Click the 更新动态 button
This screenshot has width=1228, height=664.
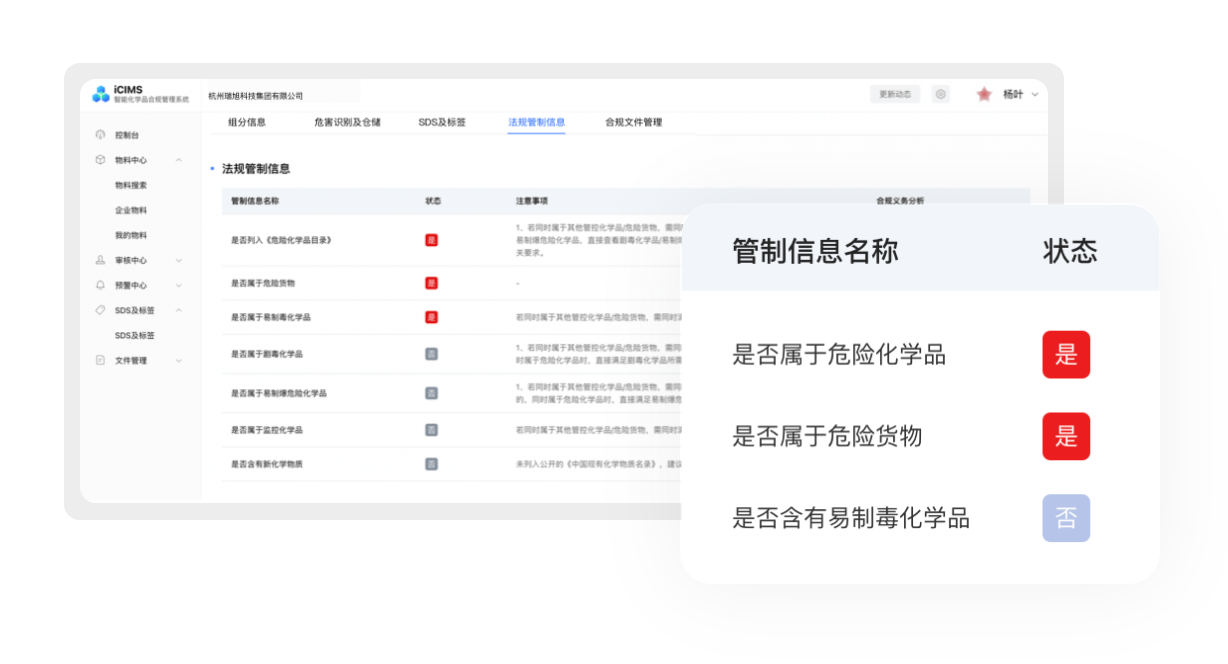[895, 94]
